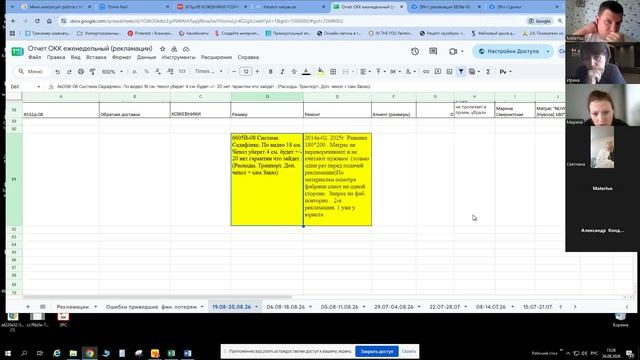Click the redo arrow in the toolbar

point(69,71)
